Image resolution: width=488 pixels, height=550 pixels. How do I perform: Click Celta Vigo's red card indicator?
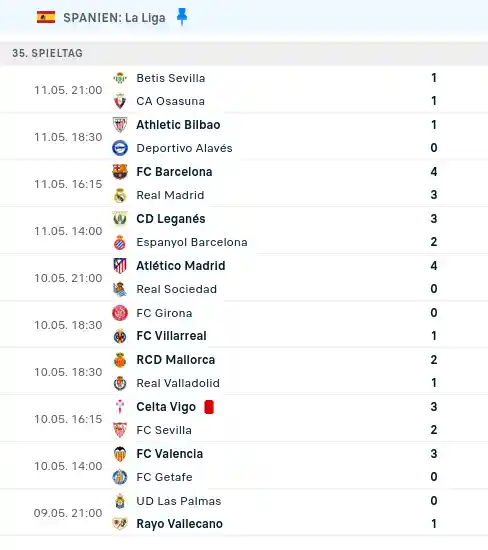click(x=209, y=407)
